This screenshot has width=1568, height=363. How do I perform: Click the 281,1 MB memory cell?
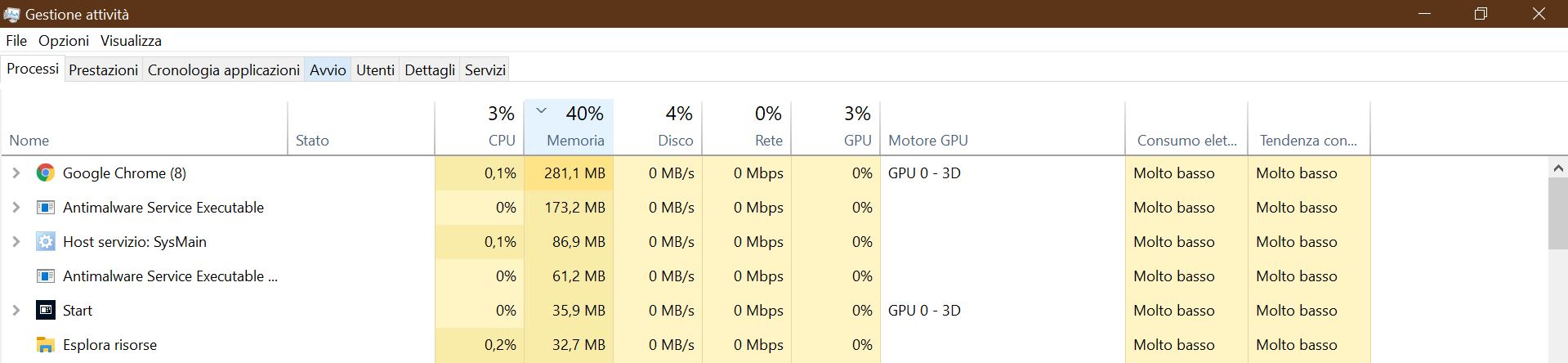click(x=569, y=173)
